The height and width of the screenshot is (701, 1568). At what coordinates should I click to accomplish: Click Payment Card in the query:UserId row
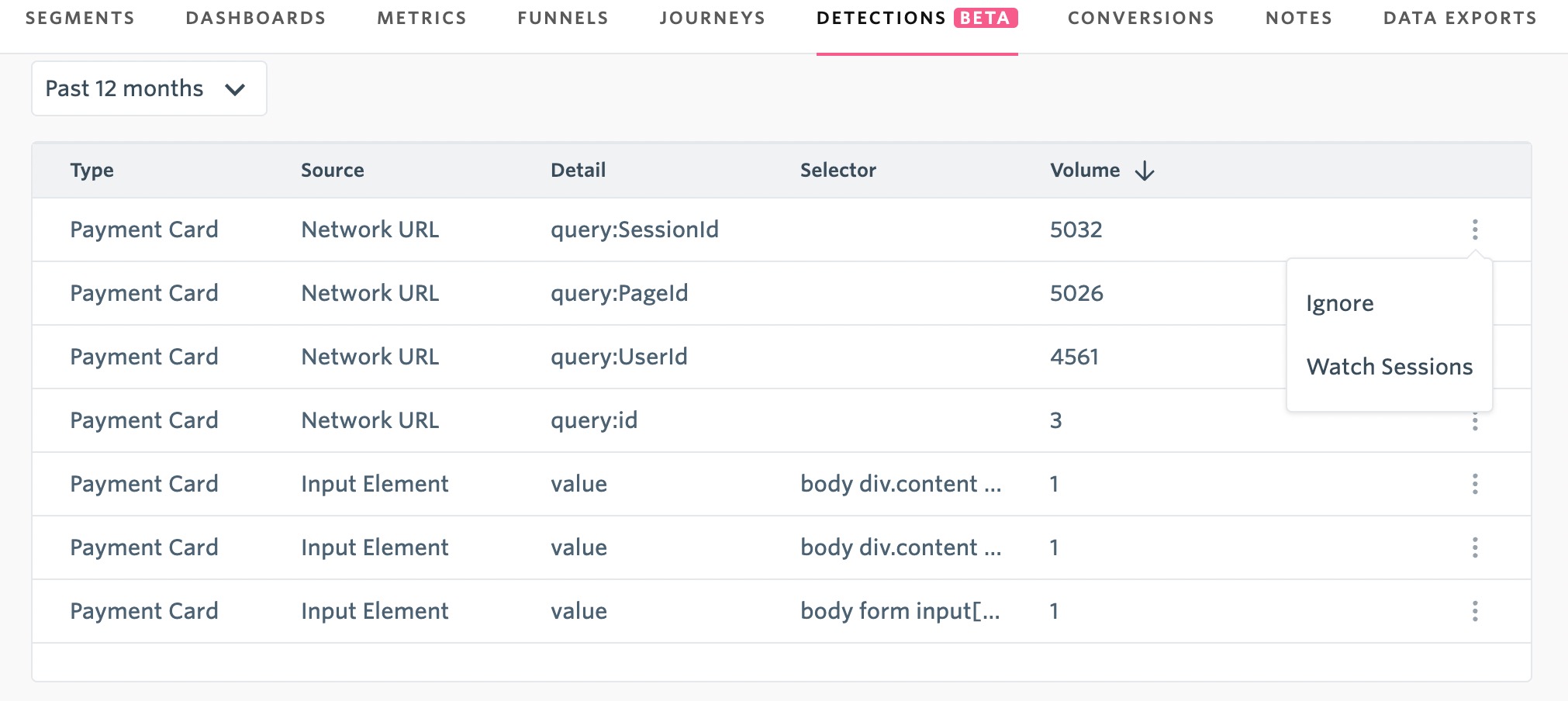coord(143,357)
